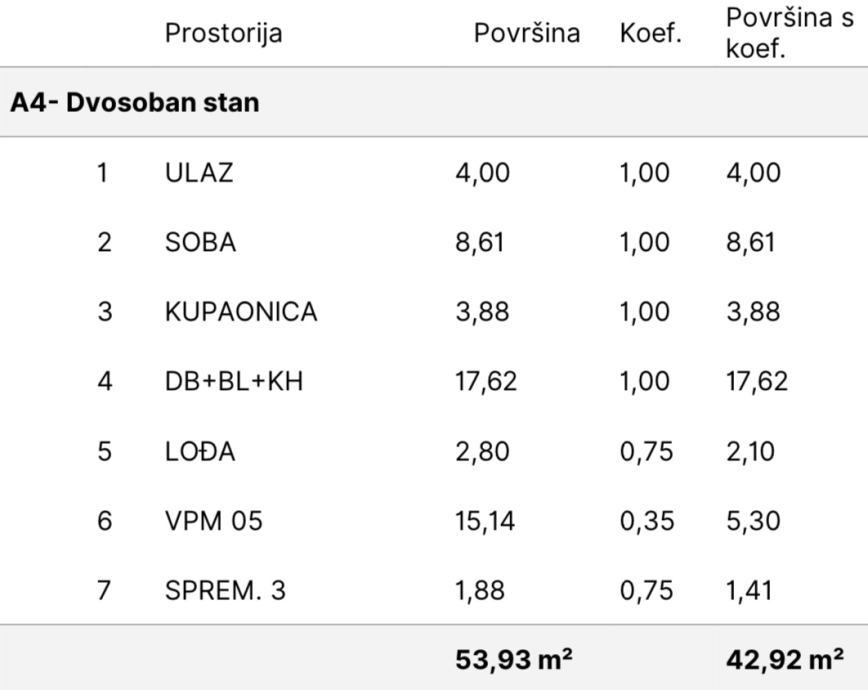Select the 0,35 coefficient value
The width and height of the screenshot is (868, 690).
tap(646, 521)
